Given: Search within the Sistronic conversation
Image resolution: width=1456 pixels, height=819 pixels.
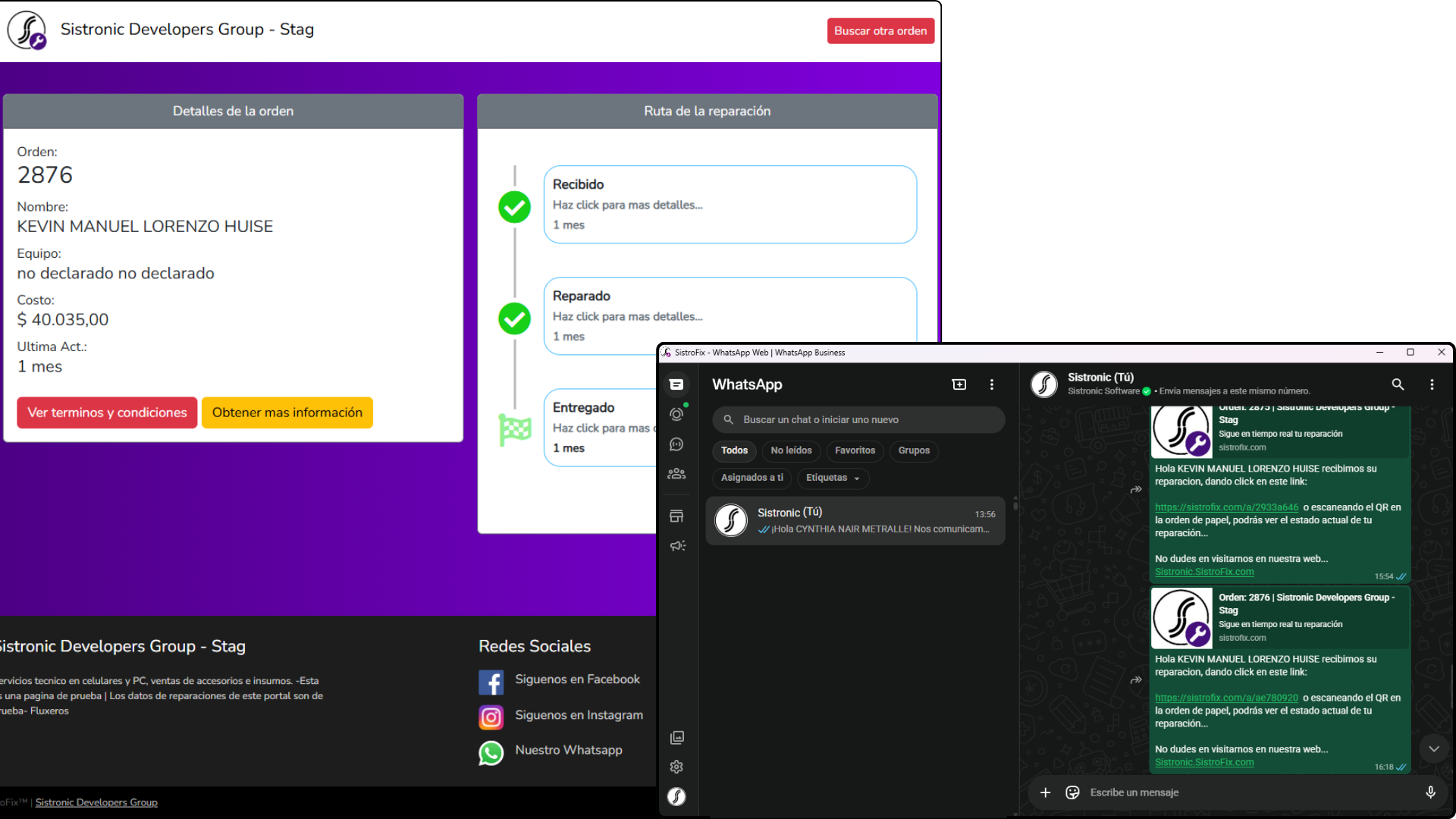Looking at the screenshot, I should click(x=1398, y=384).
